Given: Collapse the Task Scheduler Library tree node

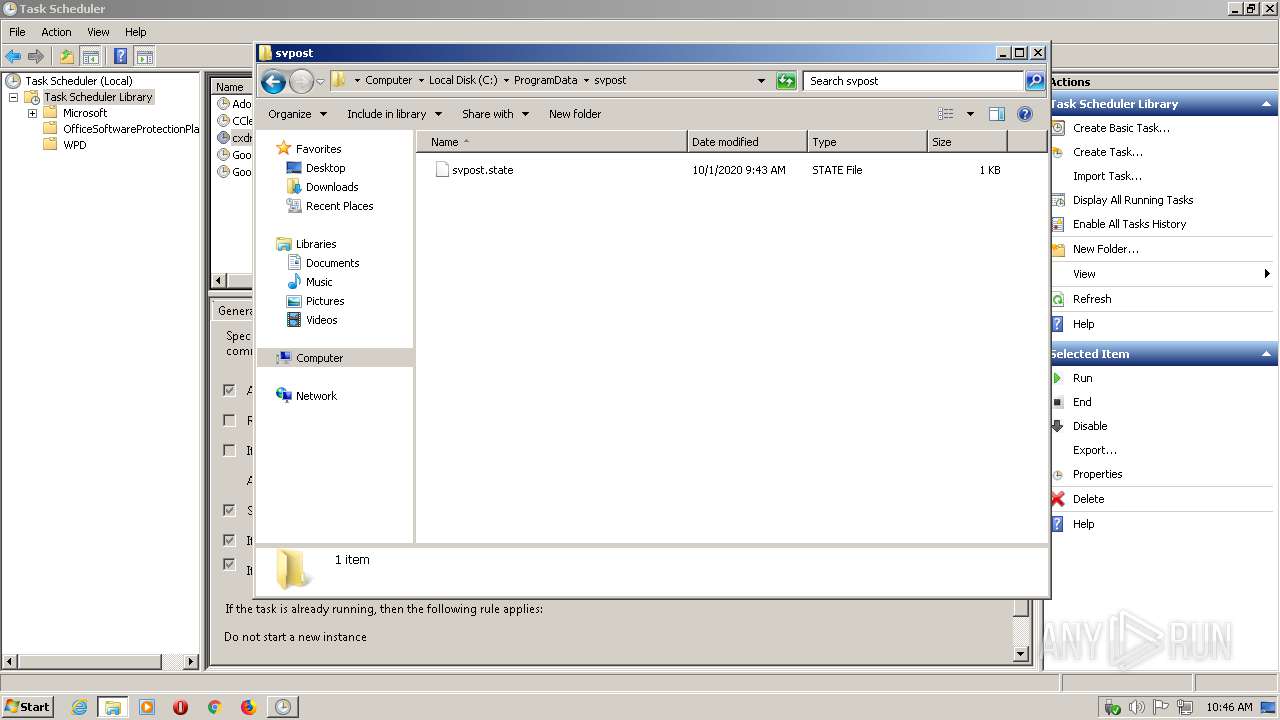Looking at the screenshot, I should click(x=14, y=97).
